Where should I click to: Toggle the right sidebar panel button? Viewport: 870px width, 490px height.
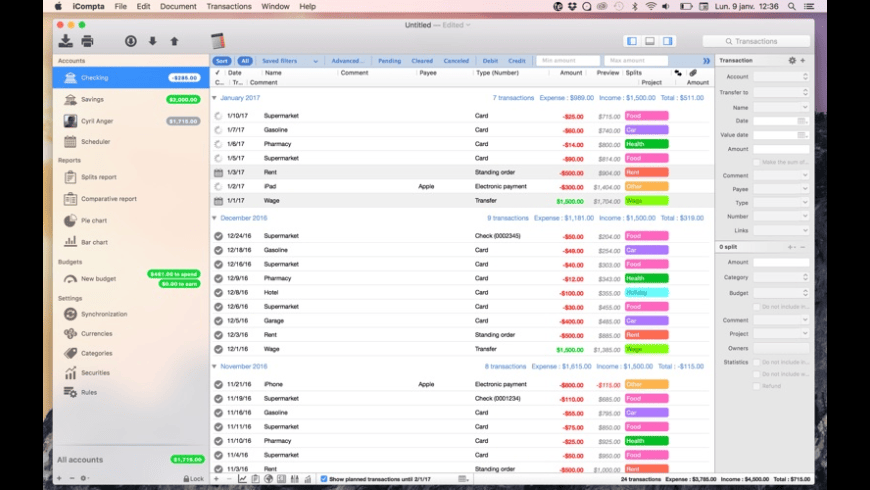point(667,41)
